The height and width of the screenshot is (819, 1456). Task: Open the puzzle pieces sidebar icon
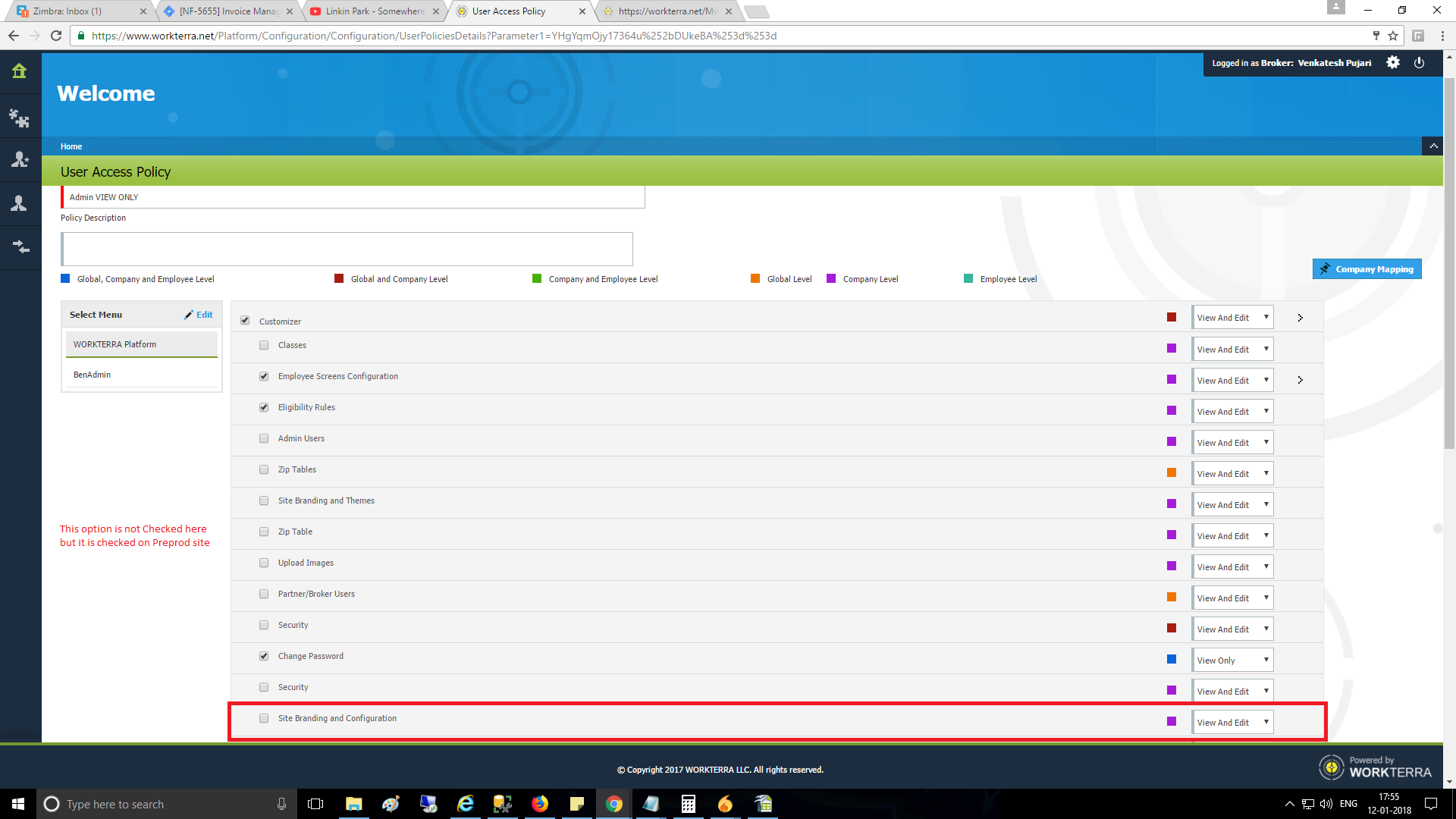20,117
